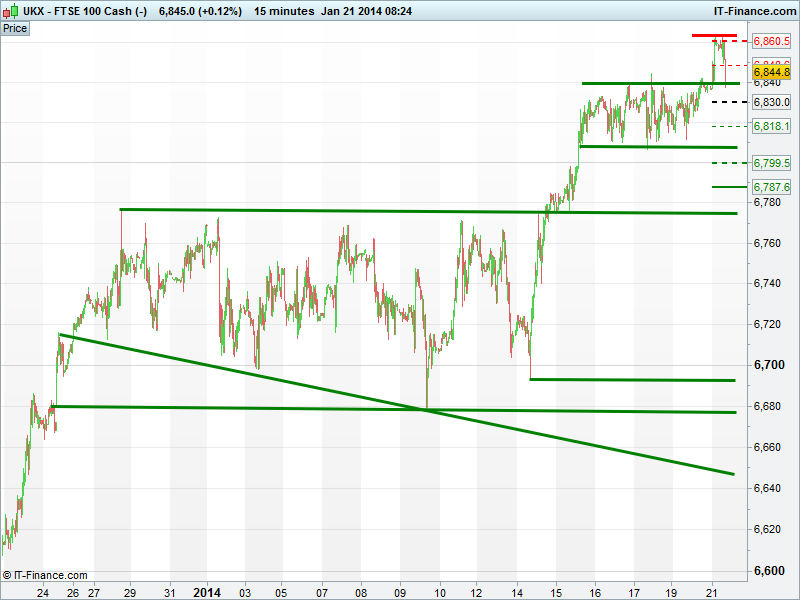Click the 6,600 label on price axis

769,570
